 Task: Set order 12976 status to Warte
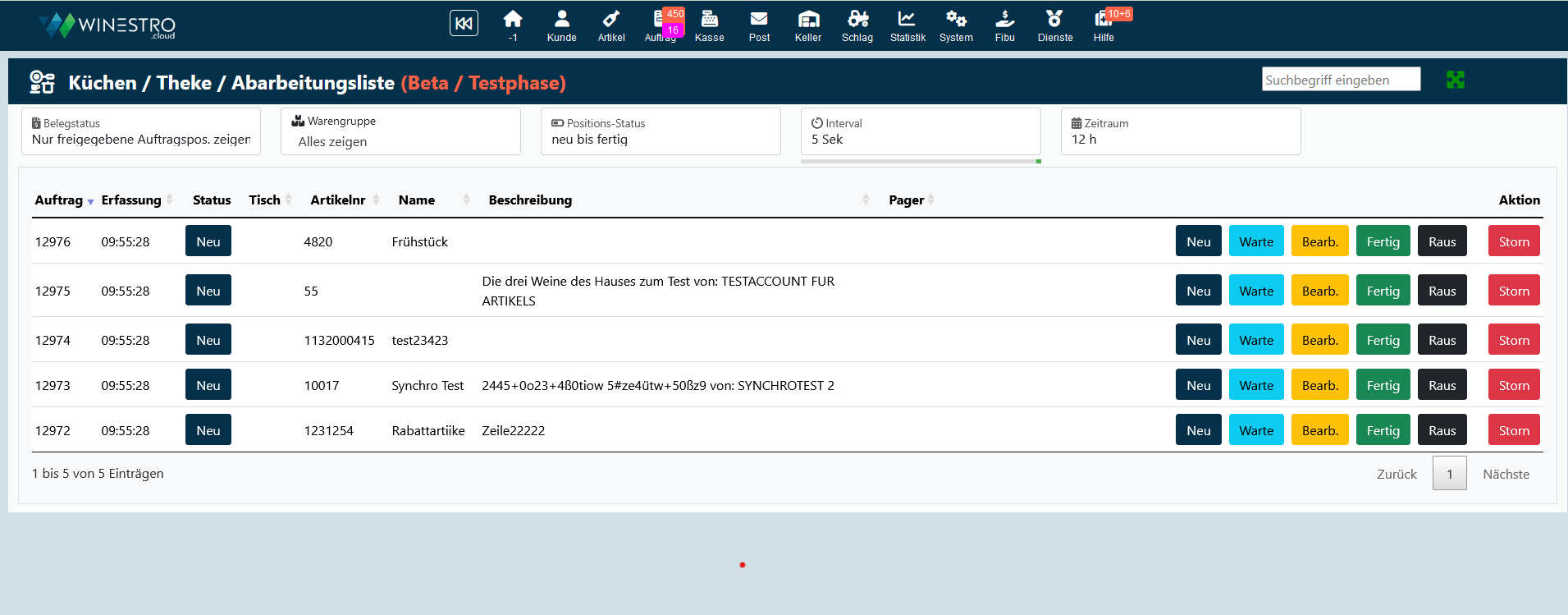1255,241
